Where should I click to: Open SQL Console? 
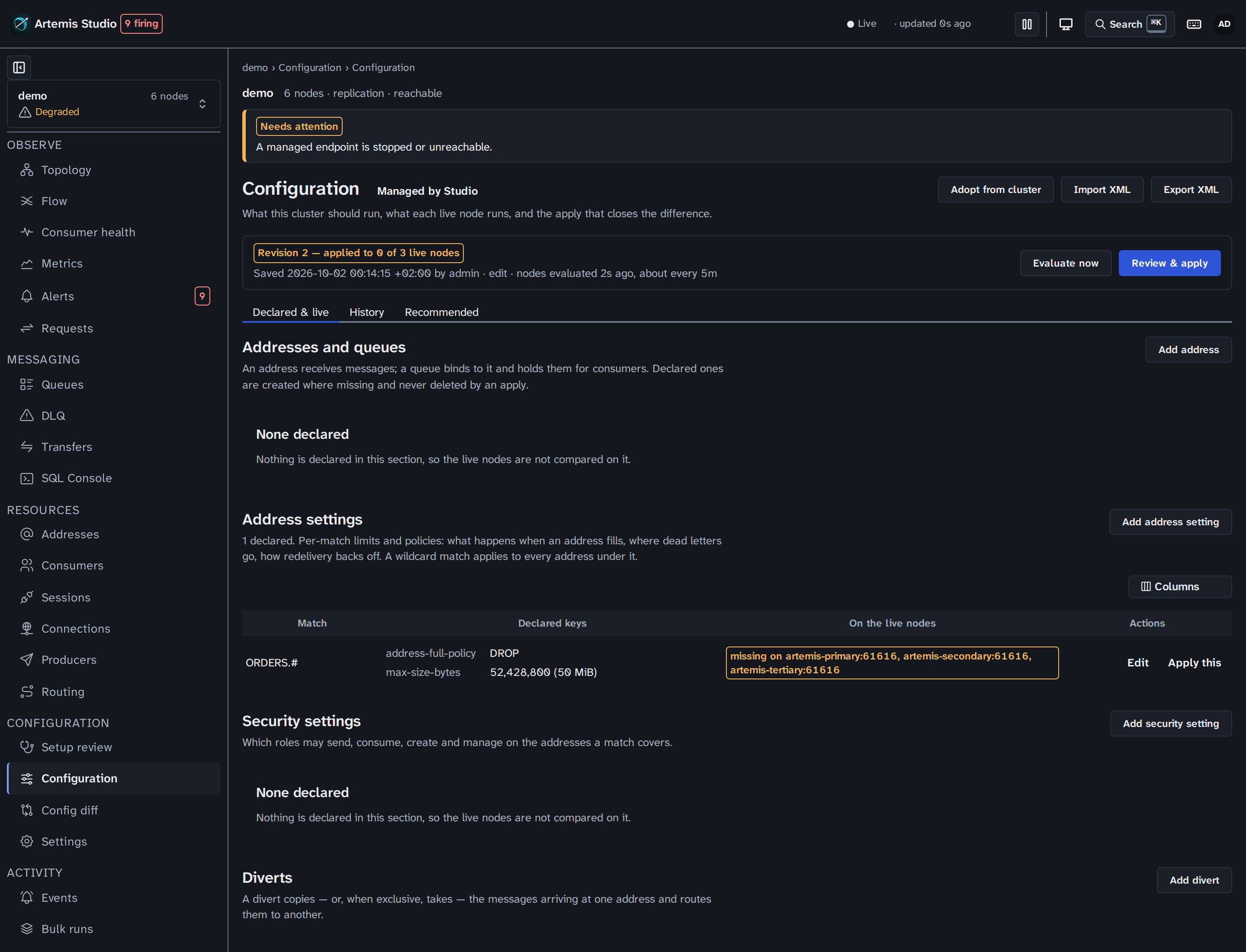click(x=113, y=478)
